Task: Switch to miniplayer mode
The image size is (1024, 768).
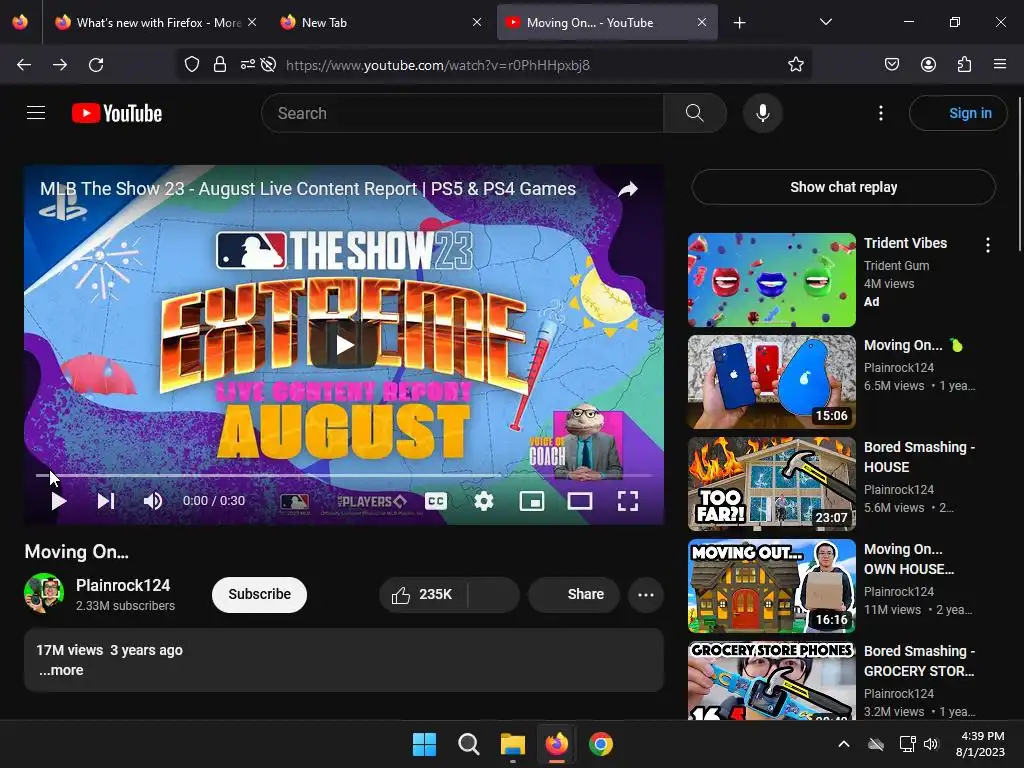Action: click(x=532, y=501)
